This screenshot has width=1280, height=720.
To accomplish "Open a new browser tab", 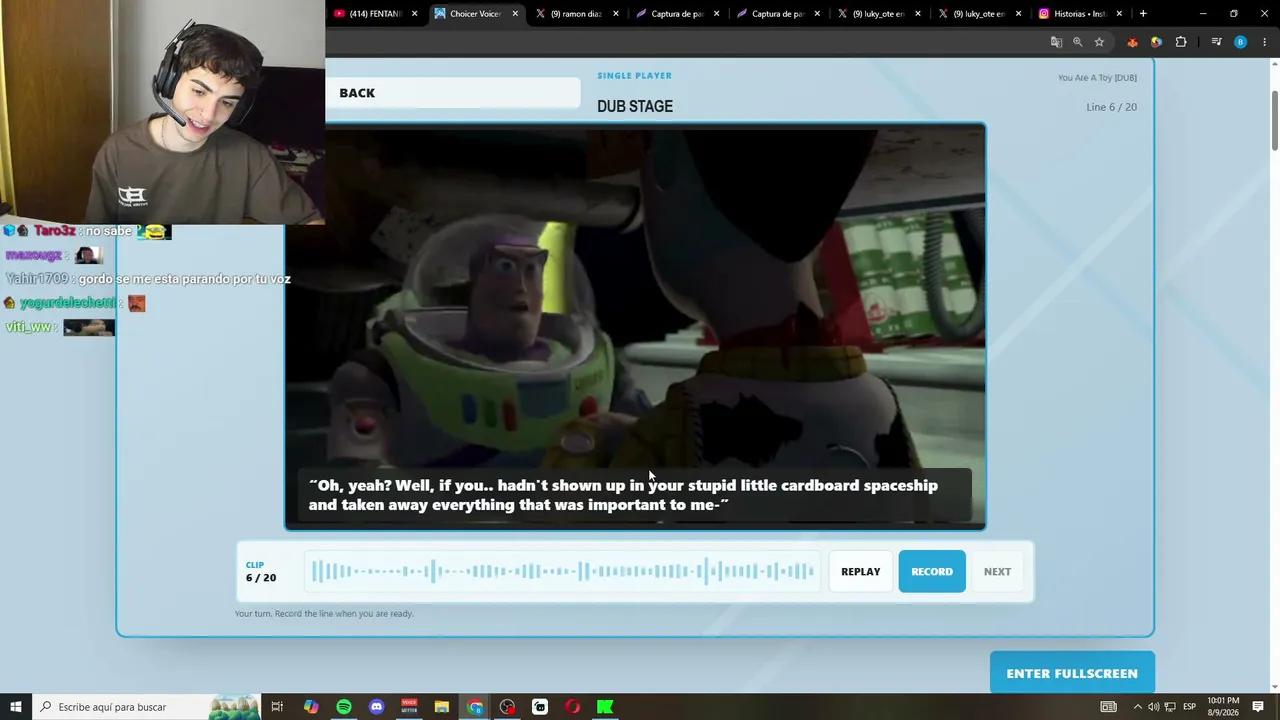I will (1143, 14).
